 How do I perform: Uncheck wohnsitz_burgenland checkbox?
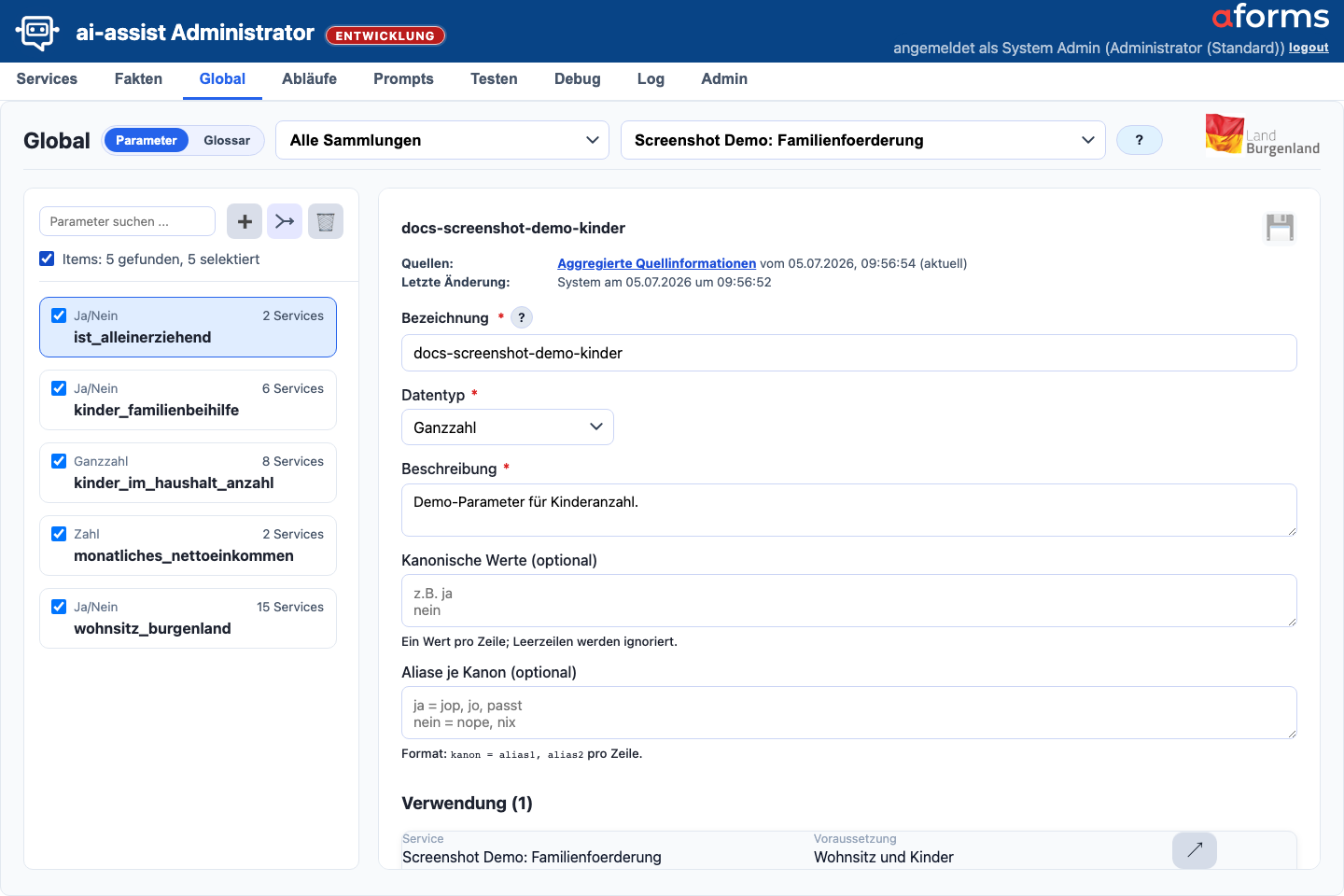pos(59,607)
